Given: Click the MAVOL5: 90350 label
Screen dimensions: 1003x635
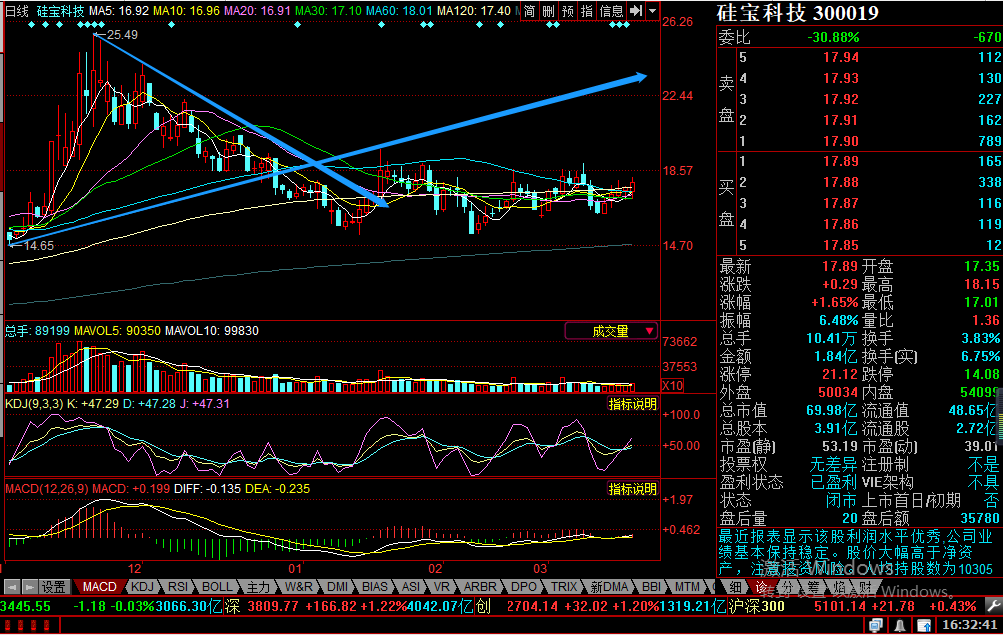Looking at the screenshot, I should point(118,331).
